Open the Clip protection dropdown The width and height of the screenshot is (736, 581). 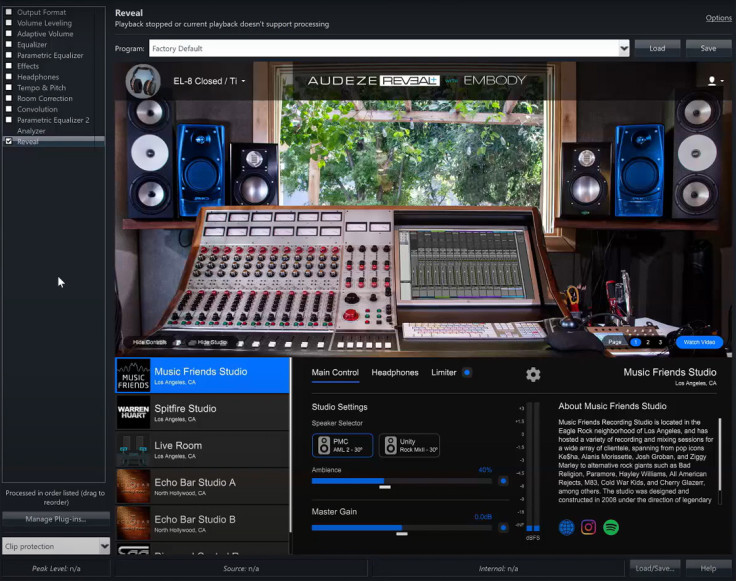pyautogui.click(x=105, y=546)
